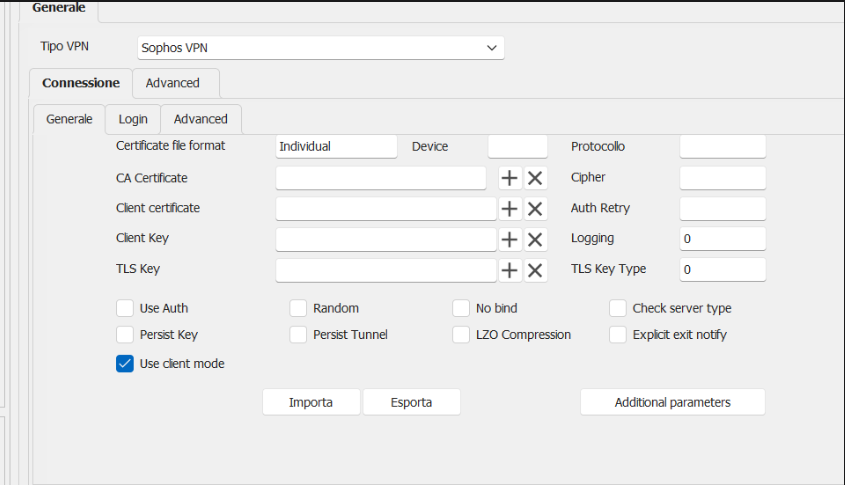
Task: Open the Advanced tab next to Connessione
Action: click(173, 83)
